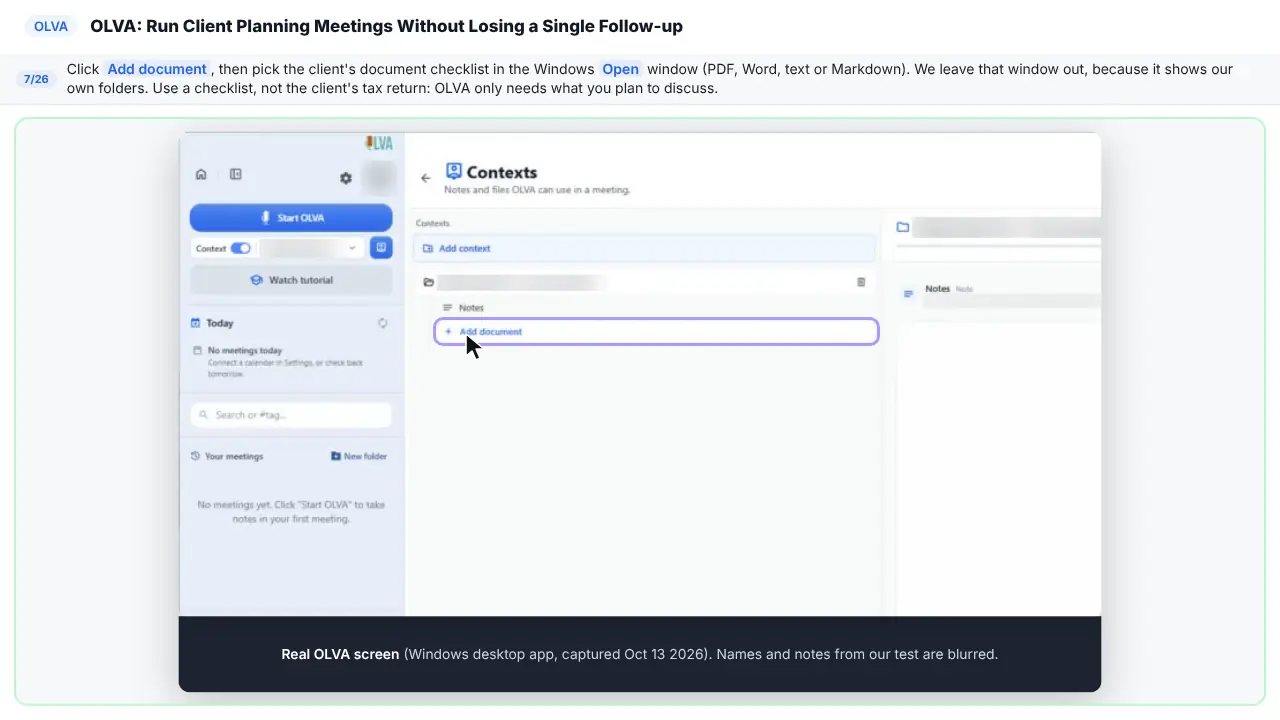
Task: Refresh the Today meetings list
Action: click(x=382, y=323)
